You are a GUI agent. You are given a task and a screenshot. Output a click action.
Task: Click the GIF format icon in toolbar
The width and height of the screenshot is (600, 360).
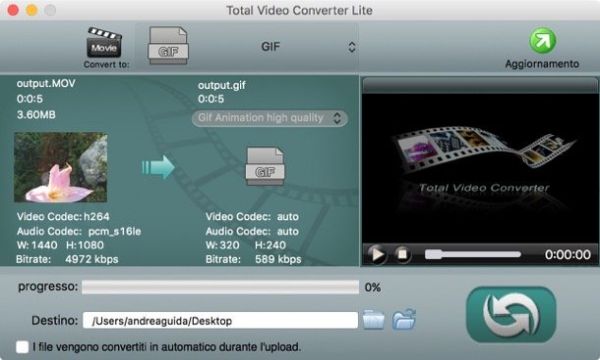(x=168, y=45)
